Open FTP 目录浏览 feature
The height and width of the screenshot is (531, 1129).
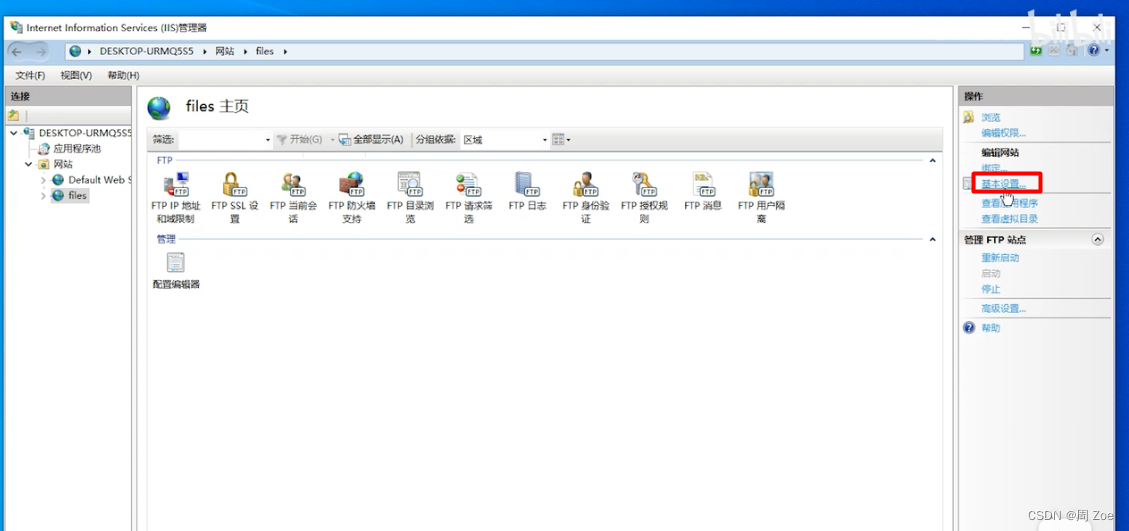coord(410,197)
